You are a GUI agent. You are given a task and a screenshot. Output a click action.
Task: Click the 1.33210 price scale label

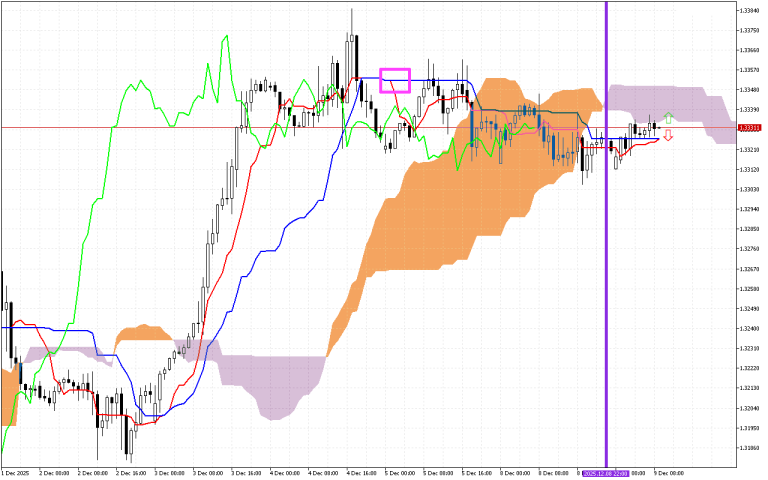[x=749, y=149]
